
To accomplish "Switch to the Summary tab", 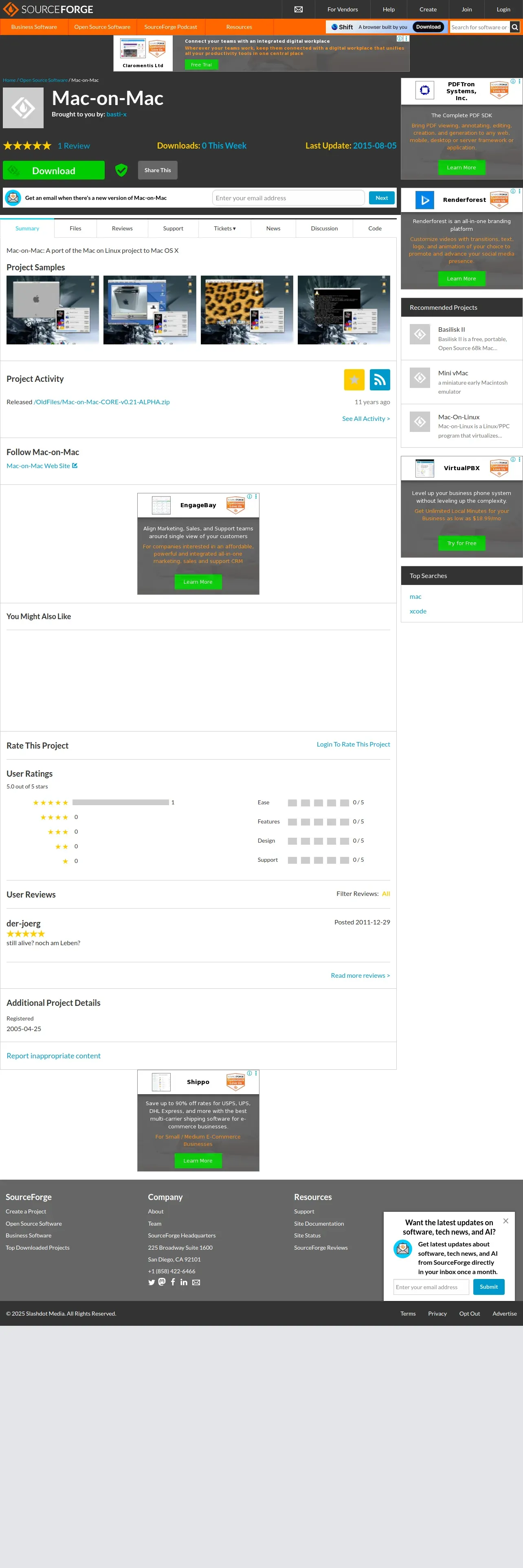I will tap(27, 228).
